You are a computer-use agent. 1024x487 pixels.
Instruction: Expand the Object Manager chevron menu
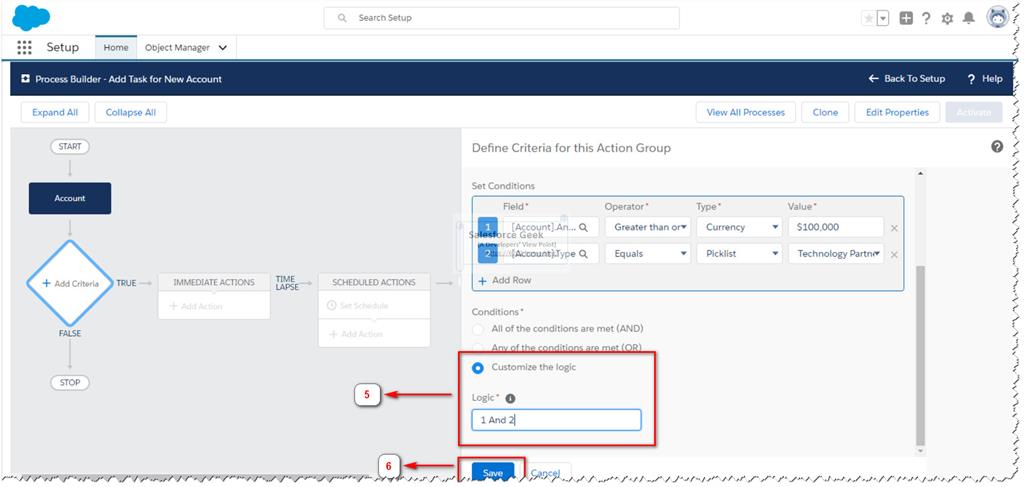click(x=223, y=48)
